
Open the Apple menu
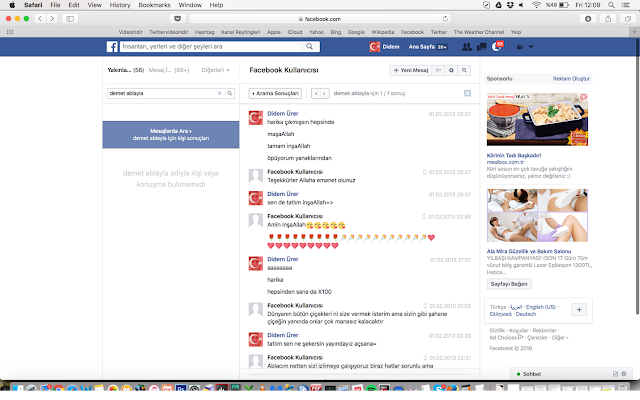[12, 5]
